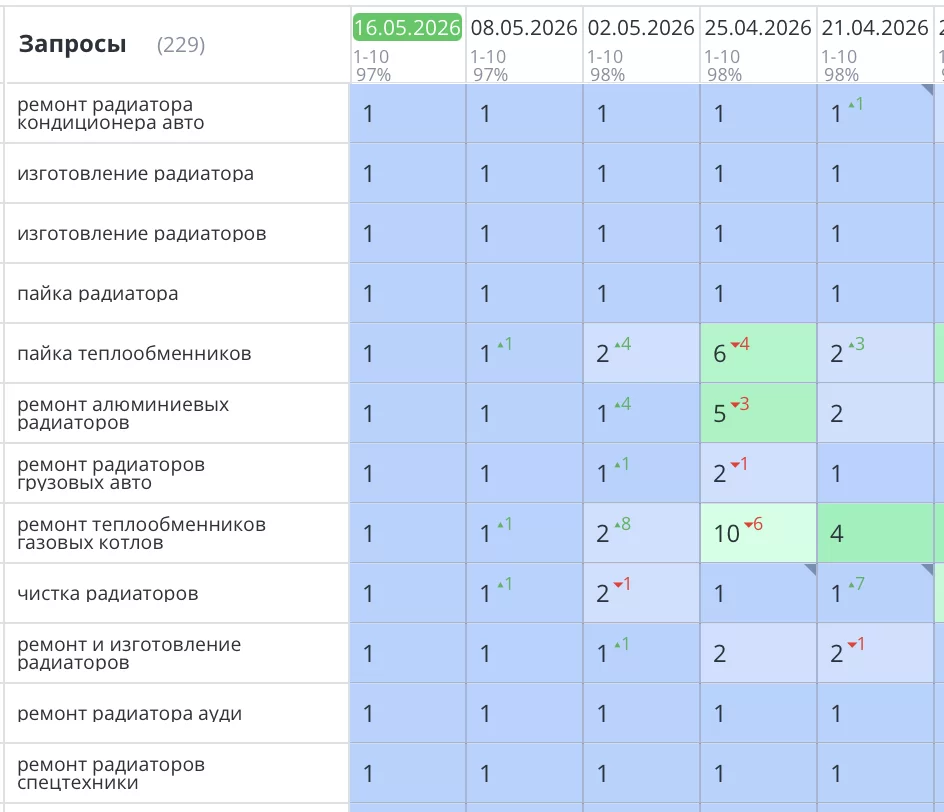
Task: Select query ремонт радиаторов спецтехники
Action: point(111,773)
